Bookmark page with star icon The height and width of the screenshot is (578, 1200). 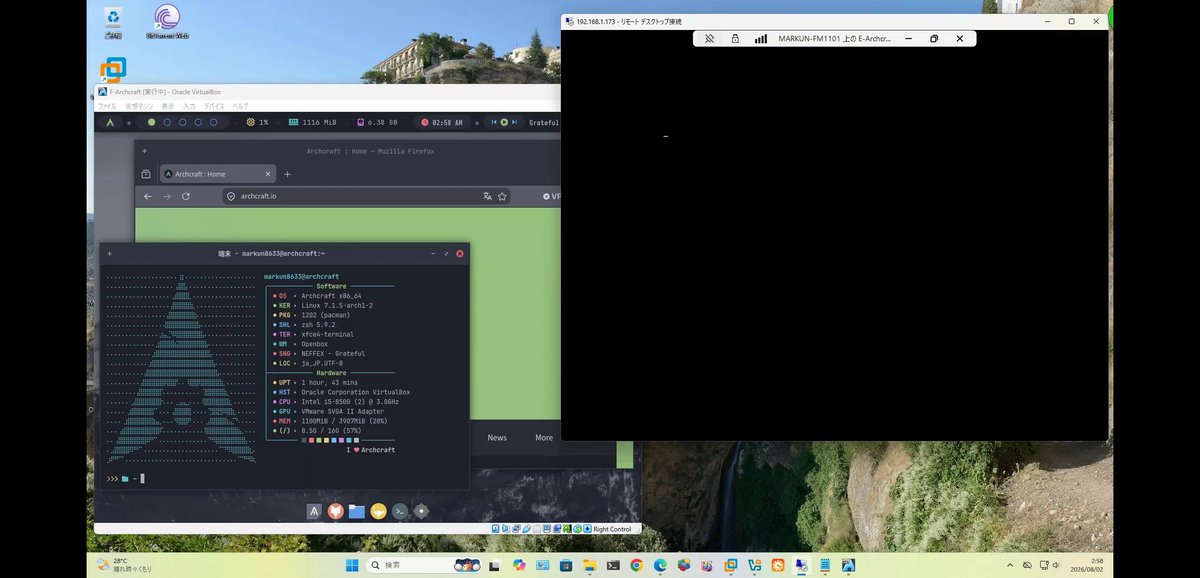502,196
